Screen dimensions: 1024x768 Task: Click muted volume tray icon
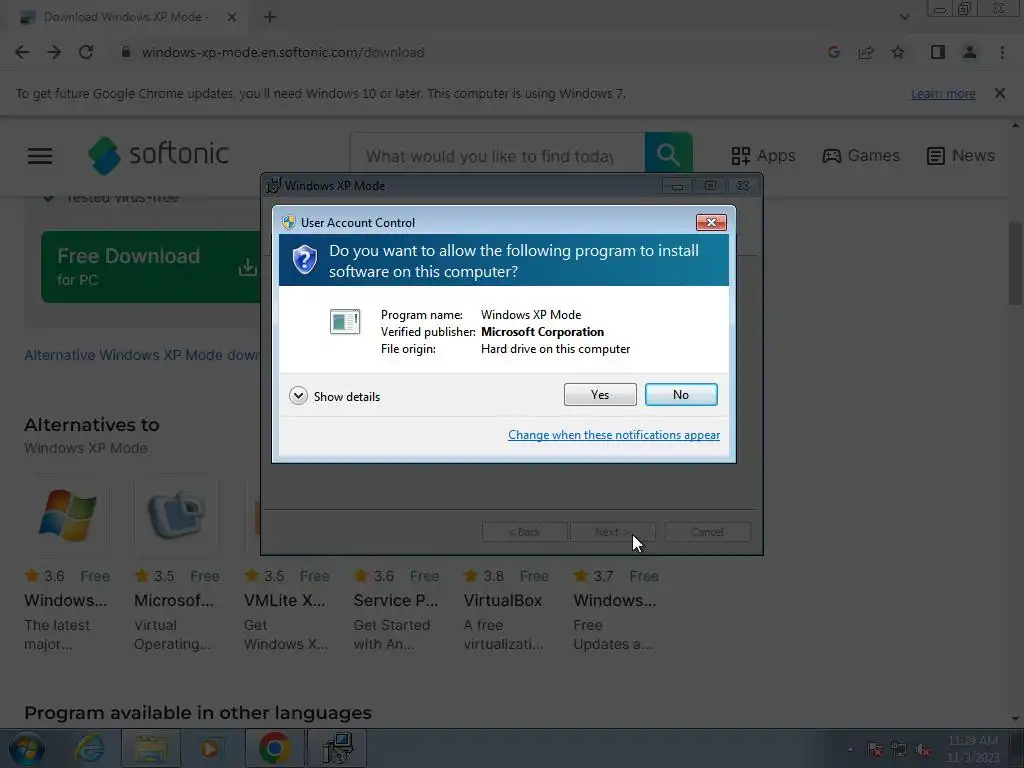point(923,749)
